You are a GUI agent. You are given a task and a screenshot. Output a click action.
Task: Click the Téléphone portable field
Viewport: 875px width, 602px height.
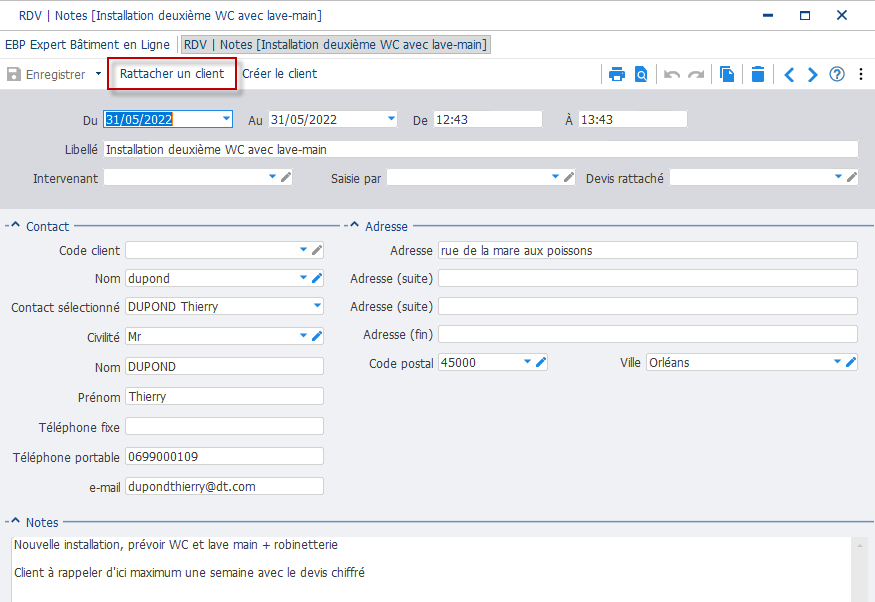pyautogui.click(x=224, y=456)
